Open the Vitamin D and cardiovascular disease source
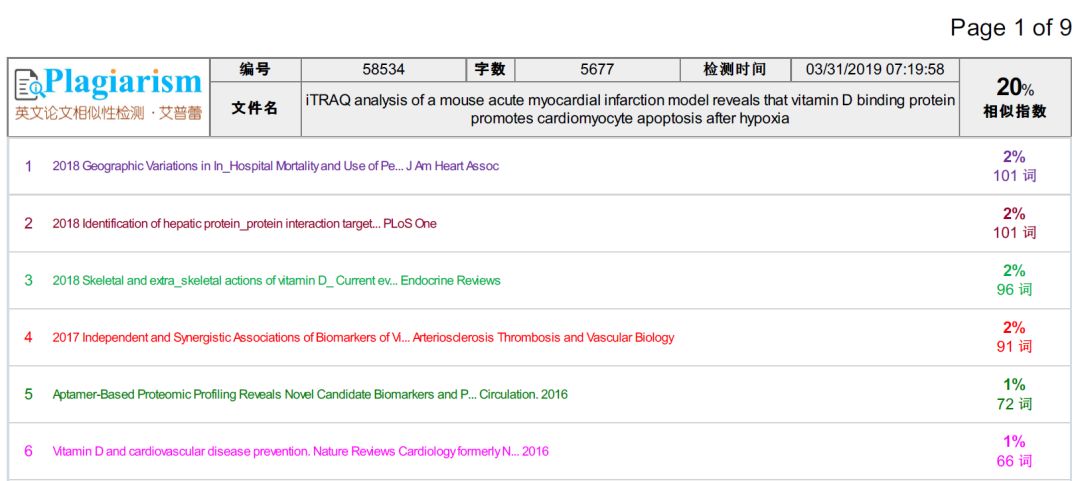Viewport: 1080px width, 481px height. pos(300,451)
